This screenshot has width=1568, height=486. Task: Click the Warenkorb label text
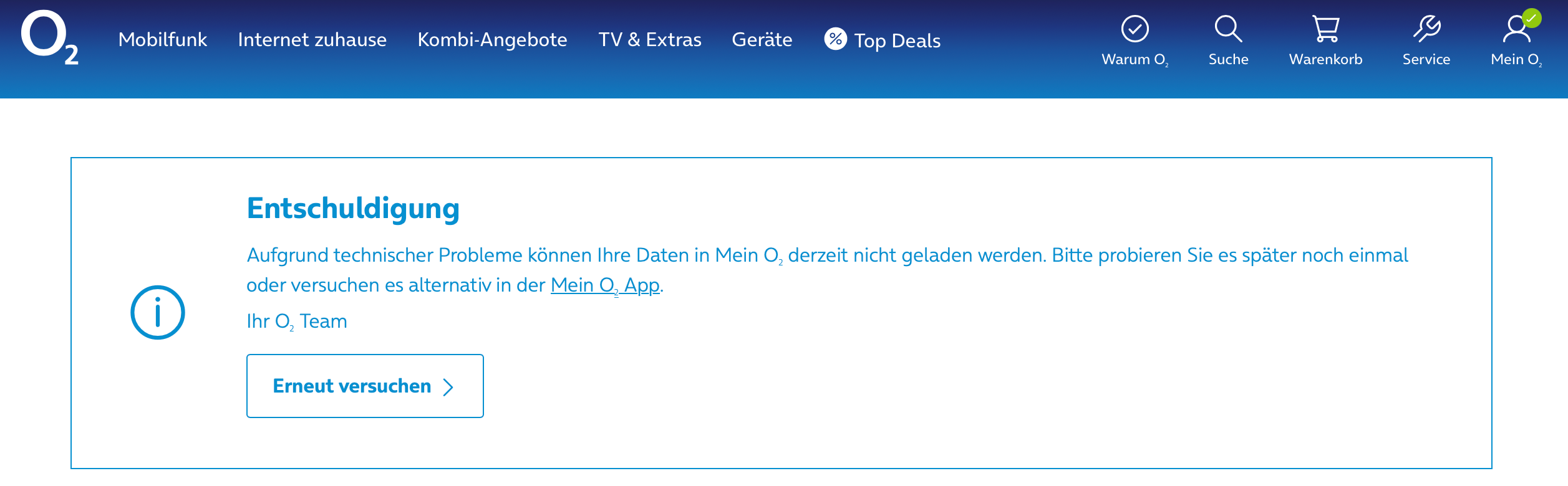[x=1325, y=59]
